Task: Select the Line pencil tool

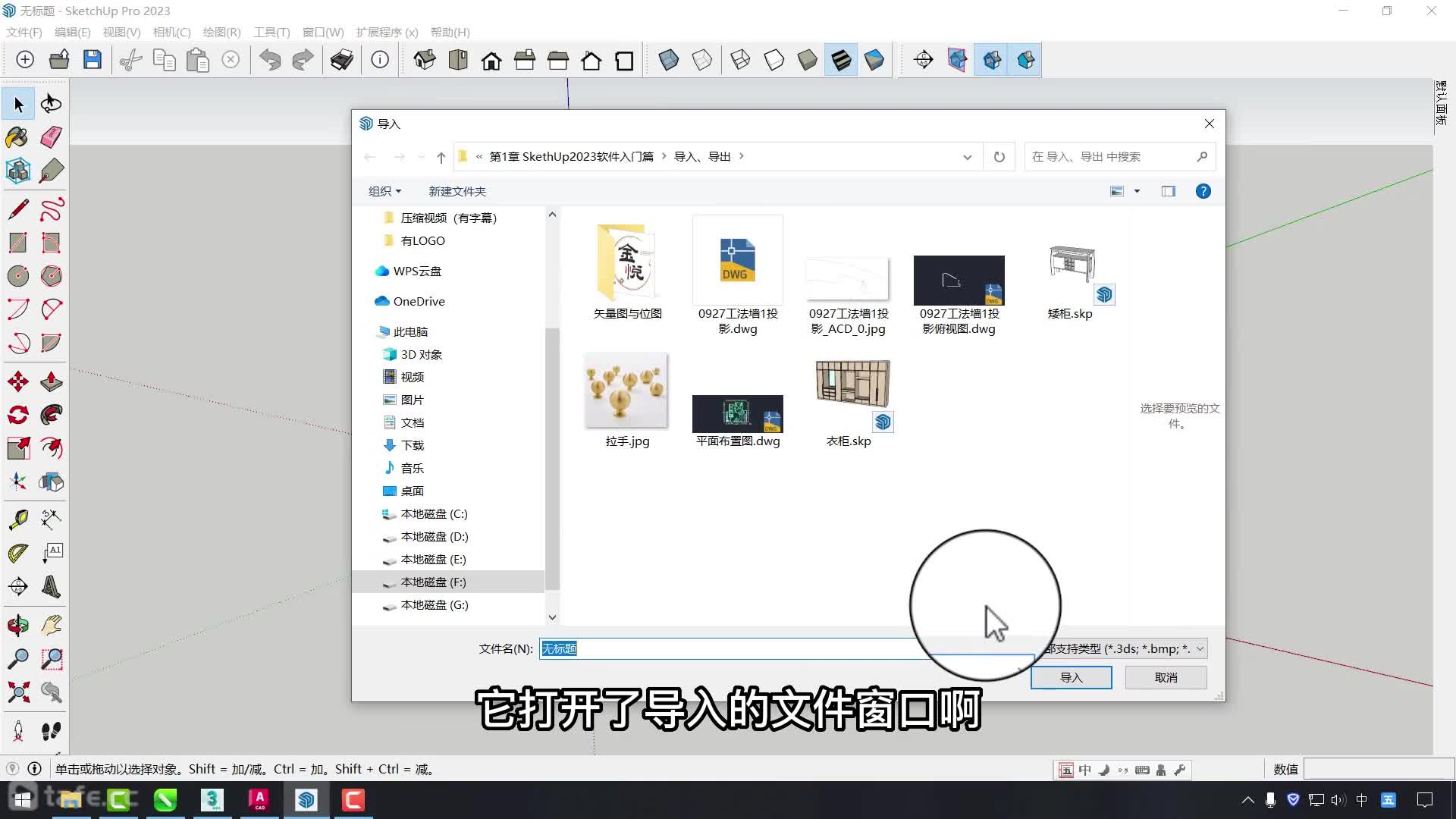Action: 18,209
